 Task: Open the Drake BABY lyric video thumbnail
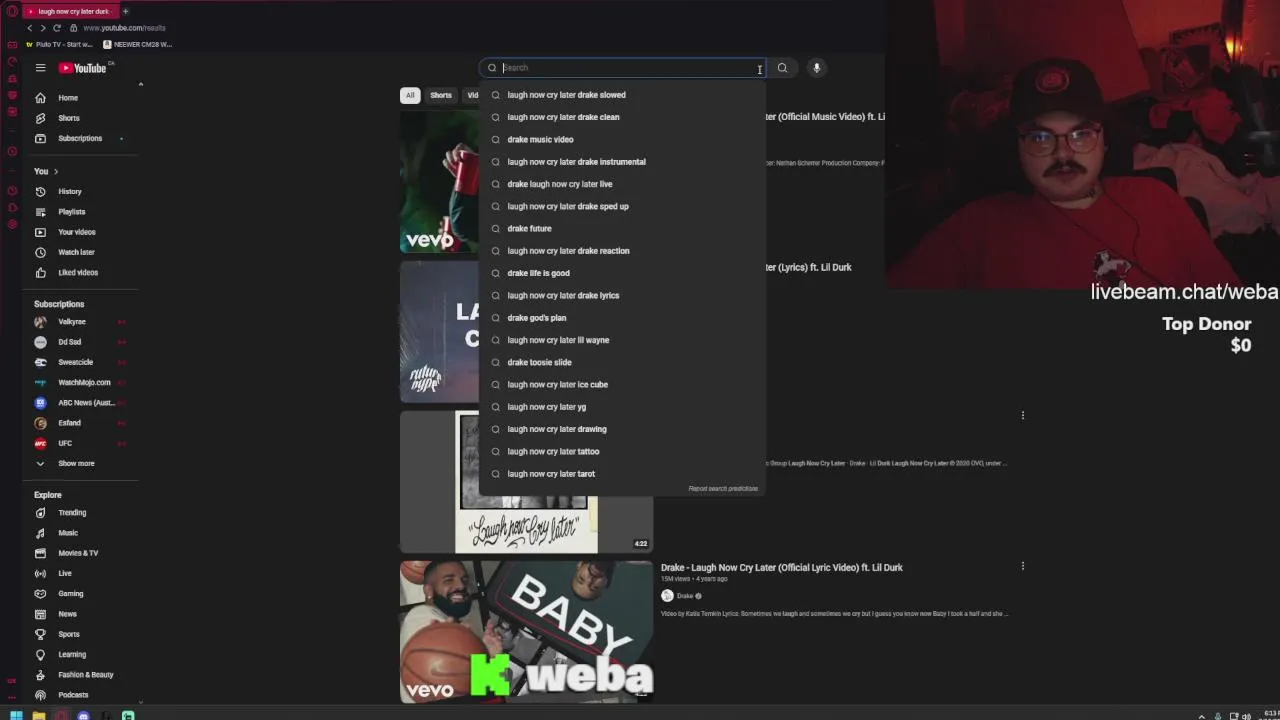pyautogui.click(x=526, y=631)
